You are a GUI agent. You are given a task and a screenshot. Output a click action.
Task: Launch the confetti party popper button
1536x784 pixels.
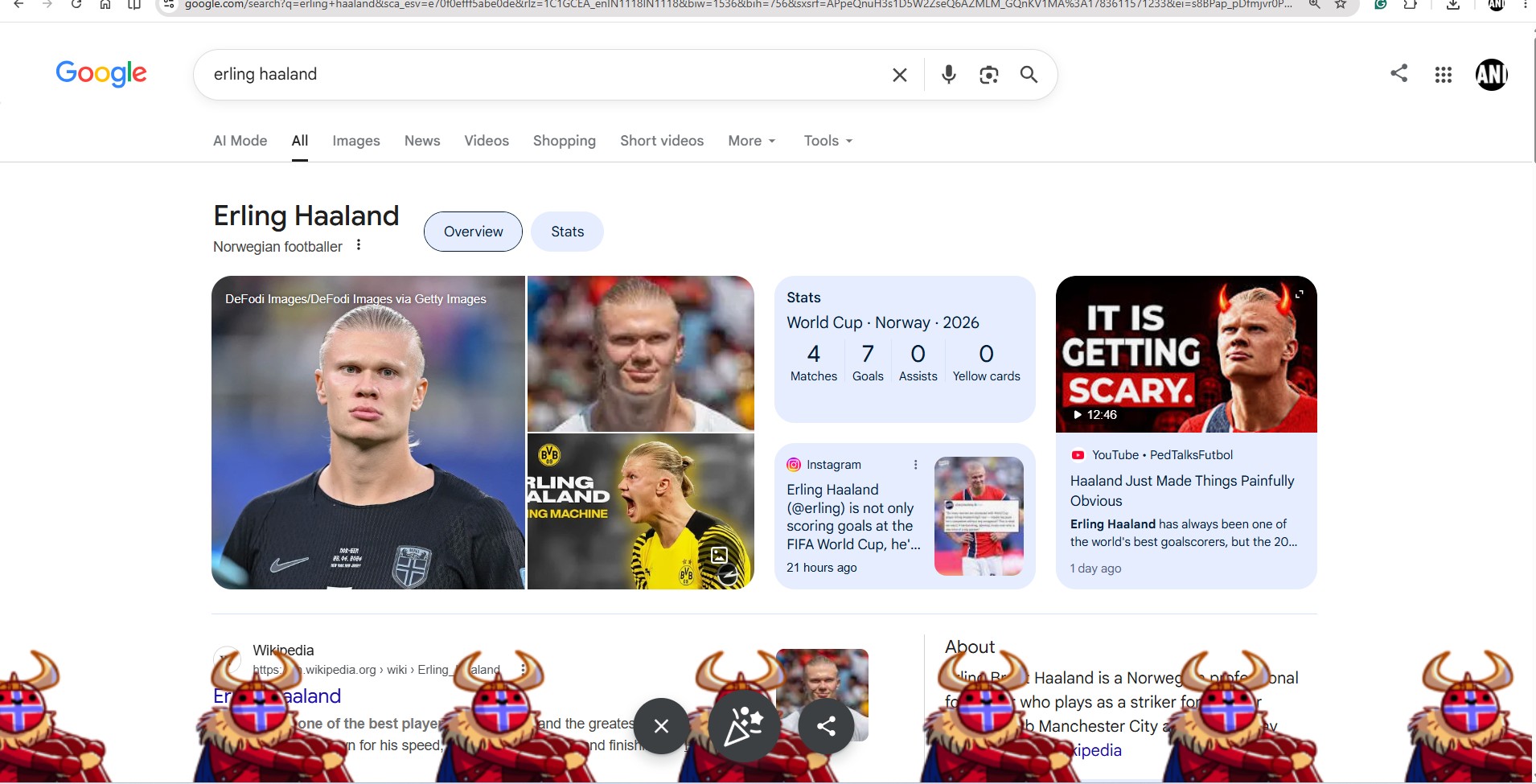pyautogui.click(x=744, y=726)
